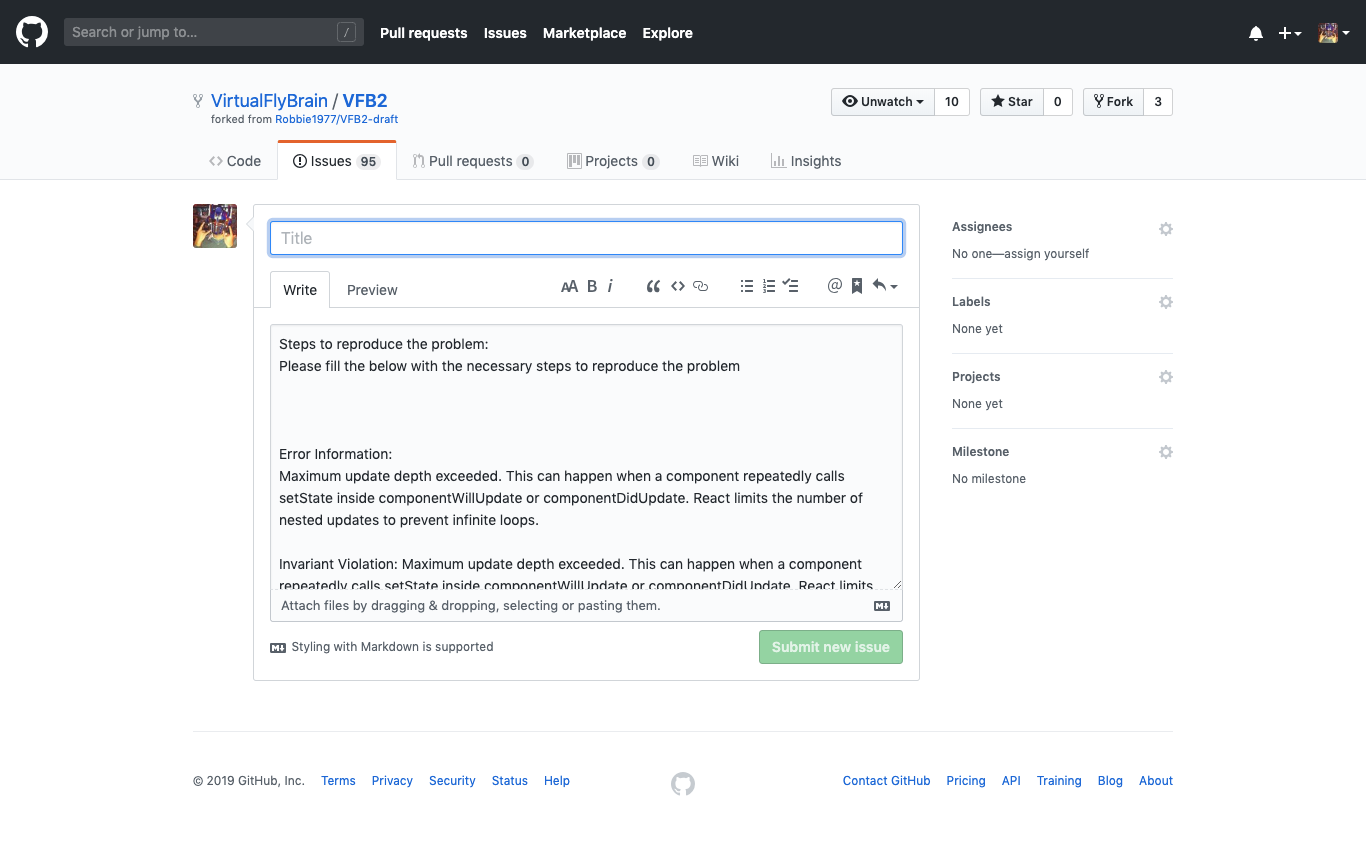Open the Unwatch dropdown

coord(883,102)
